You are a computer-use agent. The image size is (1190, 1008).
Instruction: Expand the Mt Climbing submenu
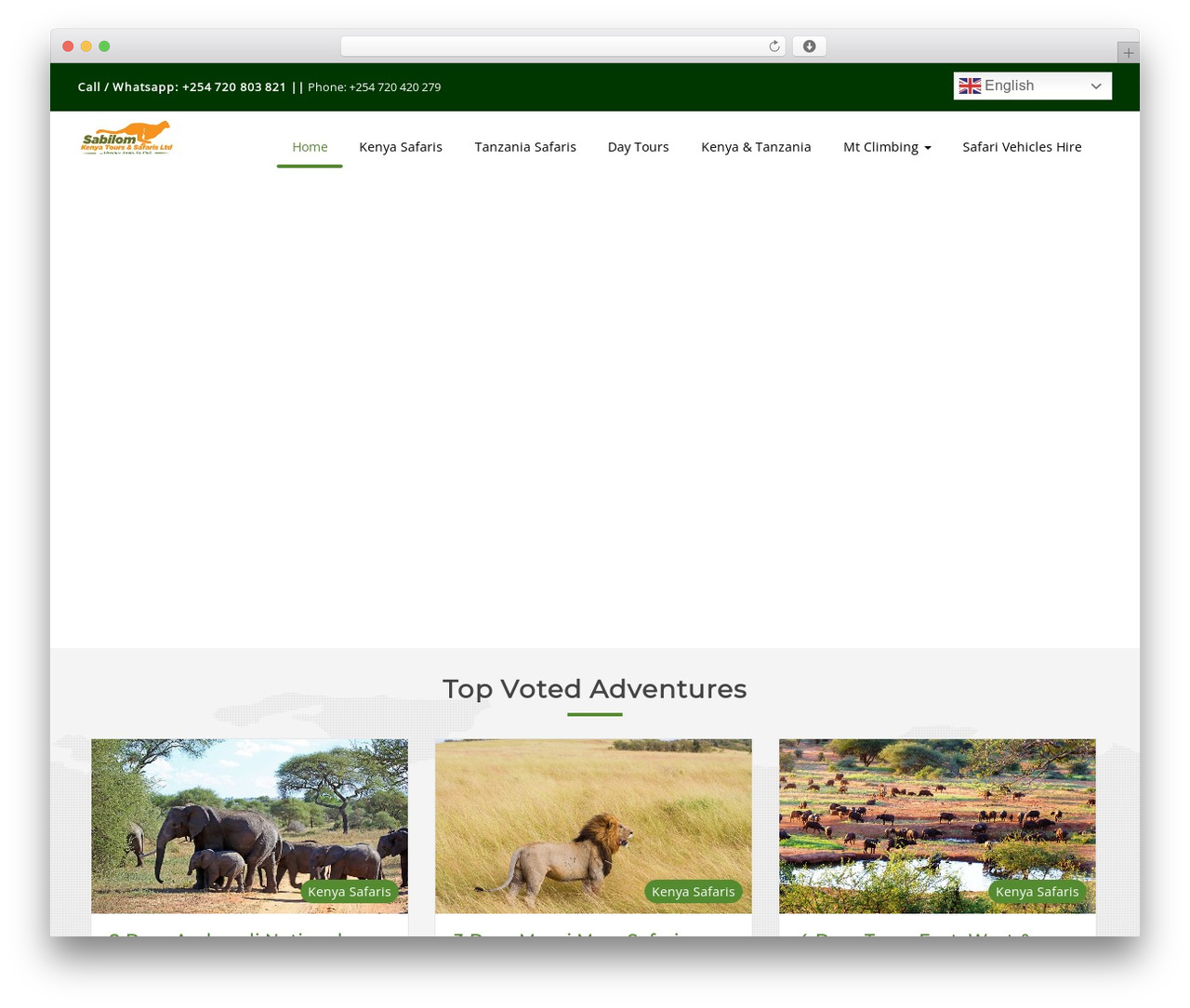coord(887,147)
